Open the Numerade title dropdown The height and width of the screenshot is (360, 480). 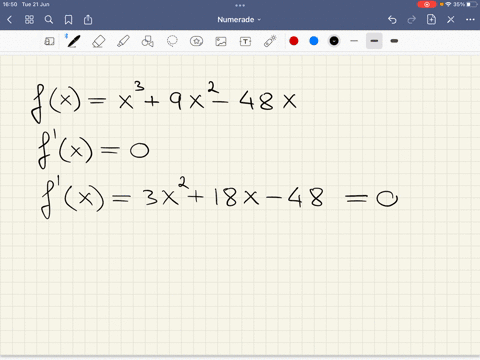(239, 20)
